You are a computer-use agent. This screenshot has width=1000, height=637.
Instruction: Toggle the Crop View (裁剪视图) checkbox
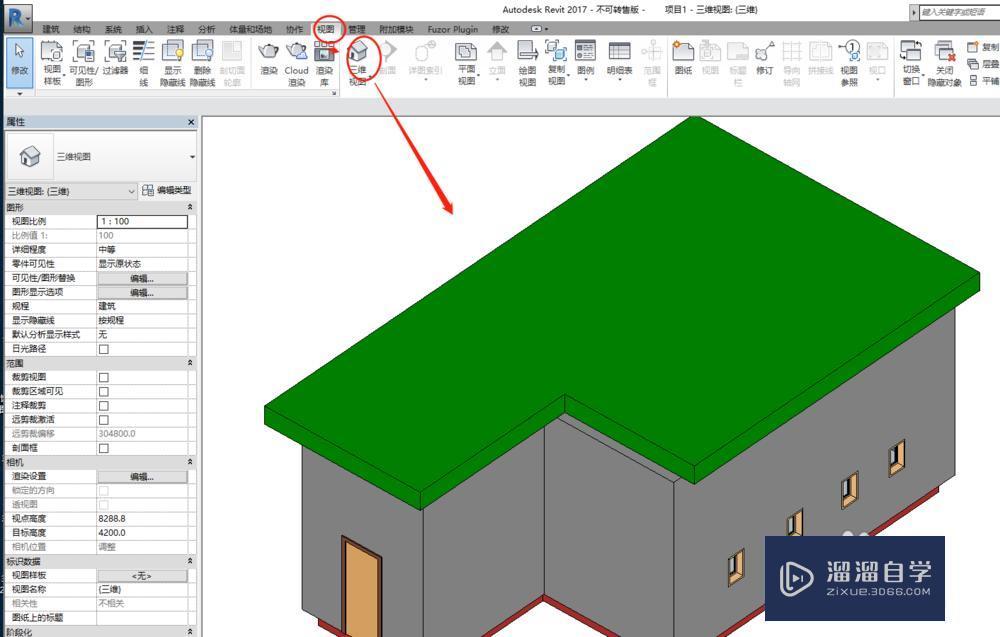(103, 377)
